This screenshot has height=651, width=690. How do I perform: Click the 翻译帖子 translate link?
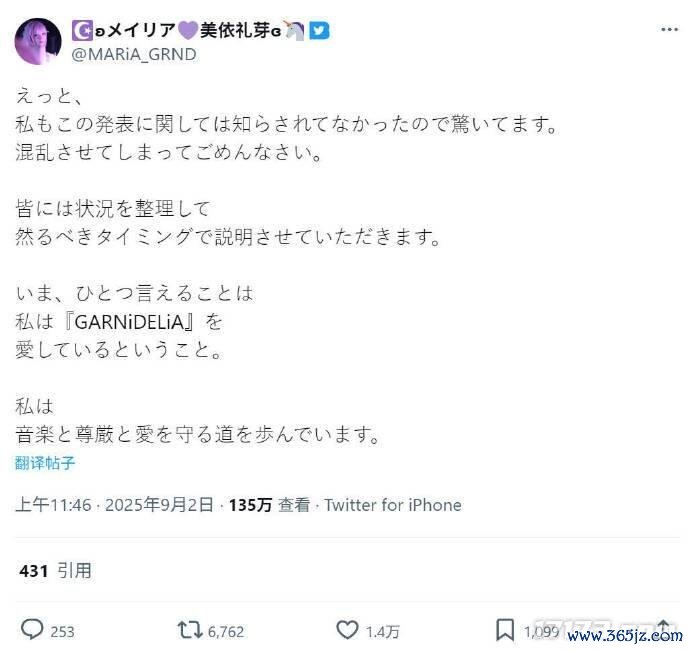point(45,463)
